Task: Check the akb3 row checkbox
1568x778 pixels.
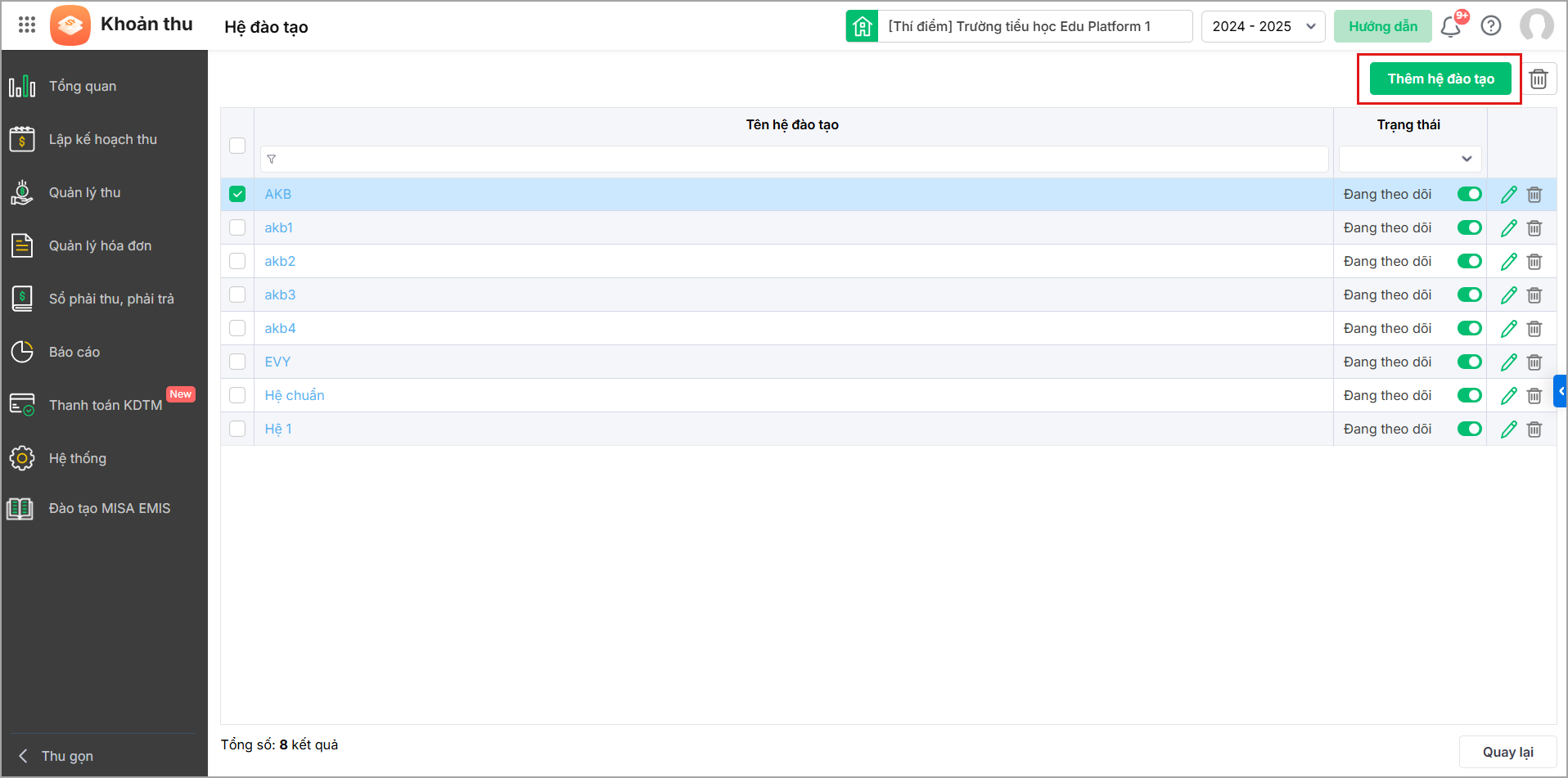Action: pos(237,295)
